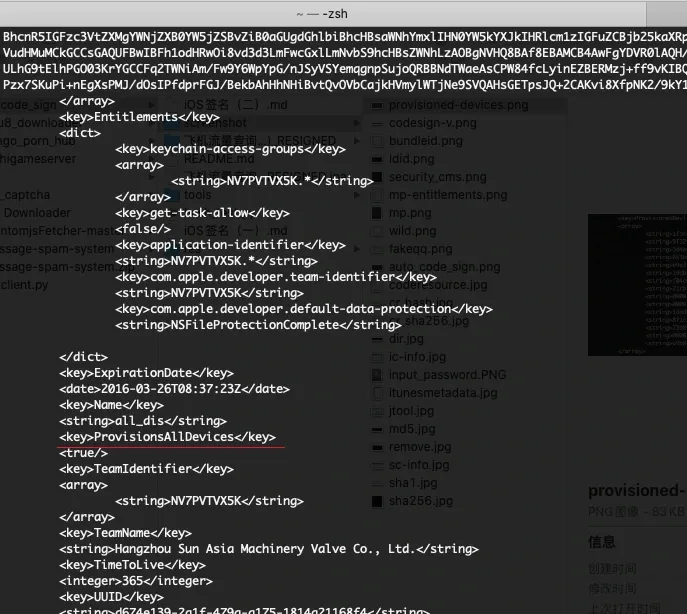
Task: Expand the tools folder arrow in Finder
Action: (357, 195)
